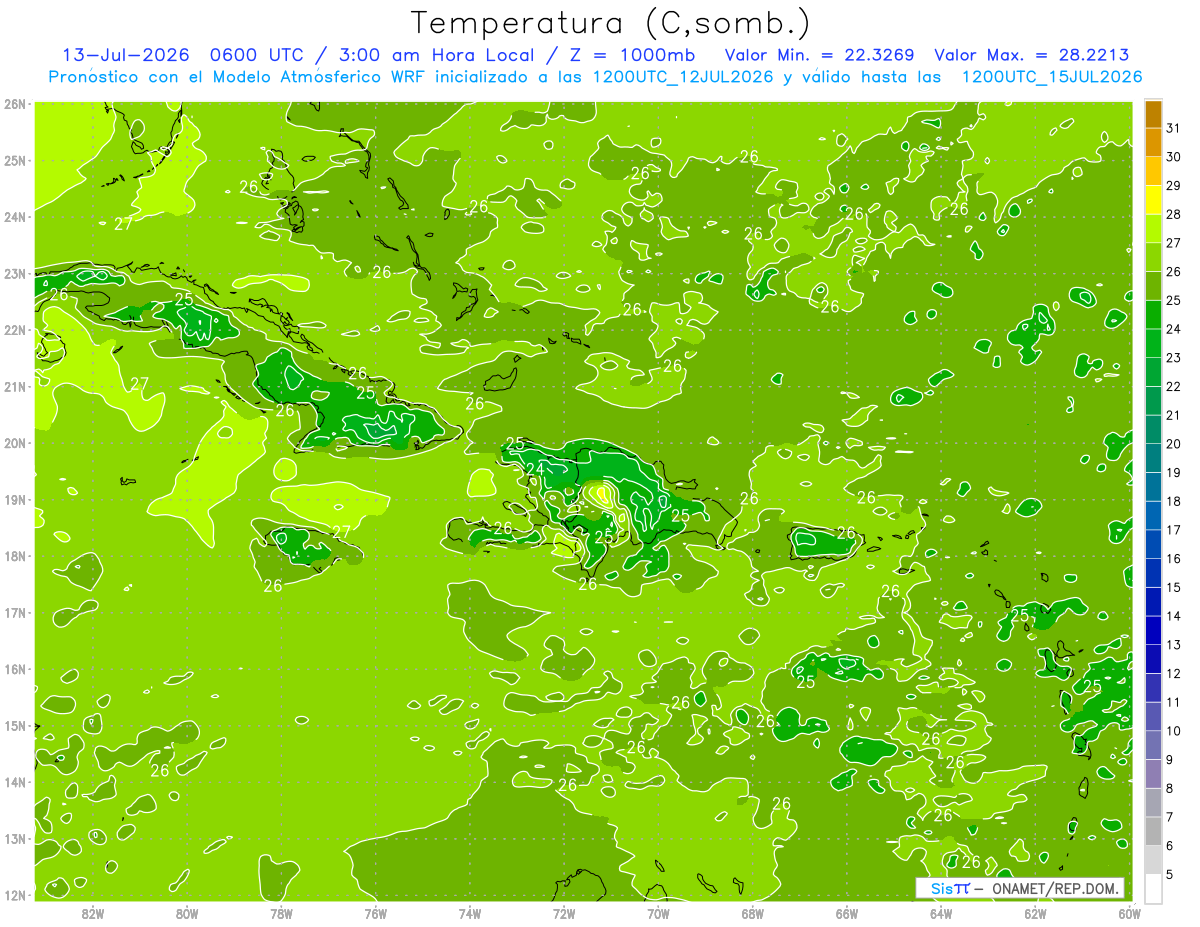Select the date text "13-Jul-2026"
The width and height of the screenshot is (1200, 927).
point(126,55)
